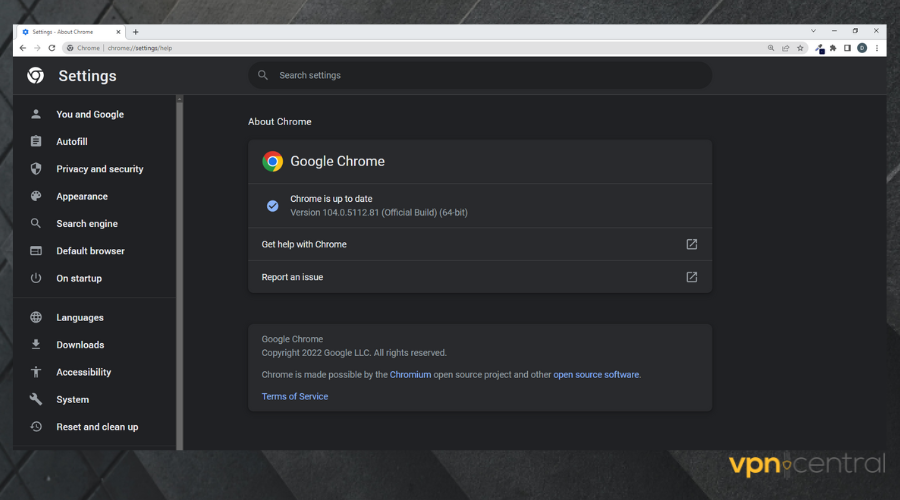900x500 pixels.
Task: Click the accessibility figure icon
Action: [36, 372]
